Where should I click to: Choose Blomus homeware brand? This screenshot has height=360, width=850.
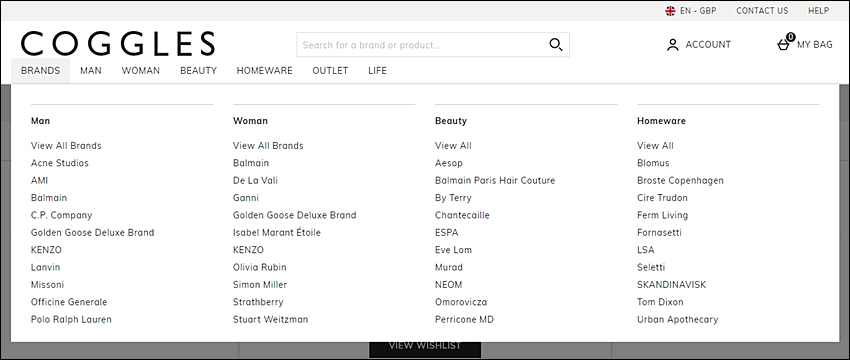pyautogui.click(x=653, y=163)
